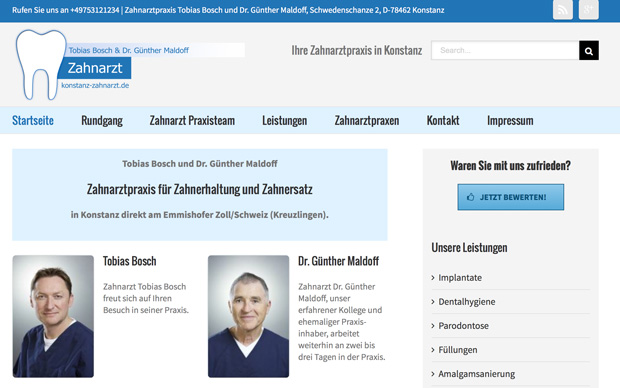
Task: Click the Emmishofer Zoll/Schweiz location line
Action: click(x=200, y=215)
